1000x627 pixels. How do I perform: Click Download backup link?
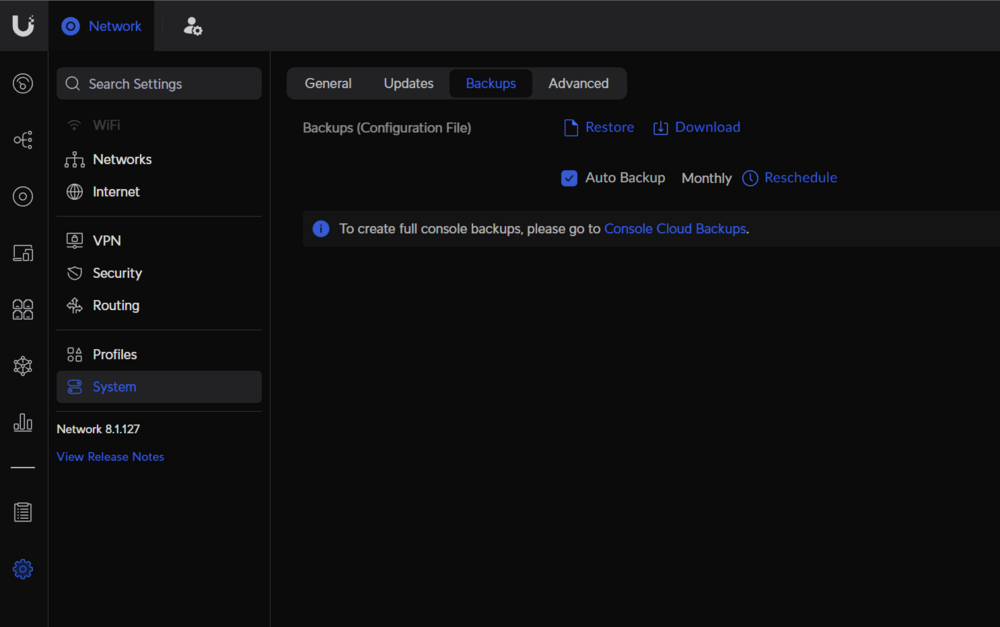[696, 128]
